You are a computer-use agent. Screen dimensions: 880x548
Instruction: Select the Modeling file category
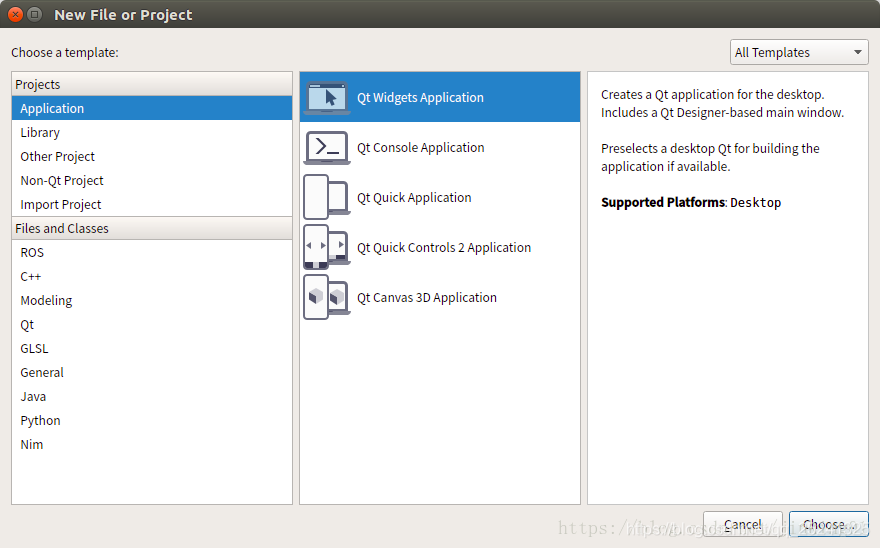tap(152, 300)
